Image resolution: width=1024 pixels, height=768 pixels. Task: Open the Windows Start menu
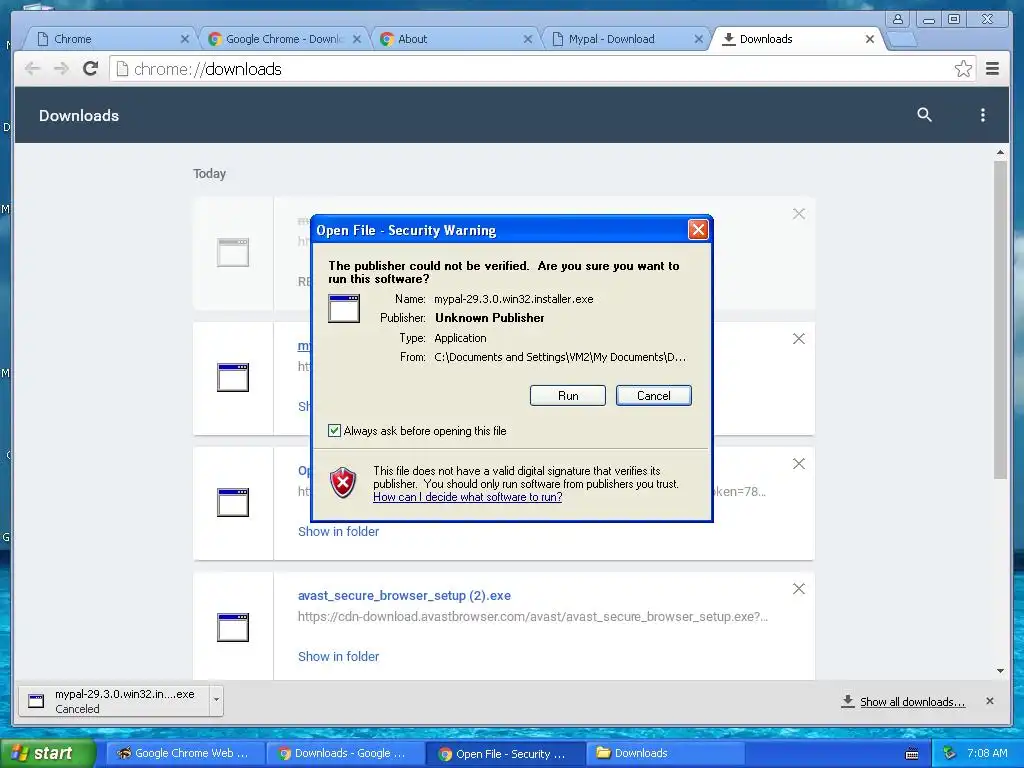(46, 753)
